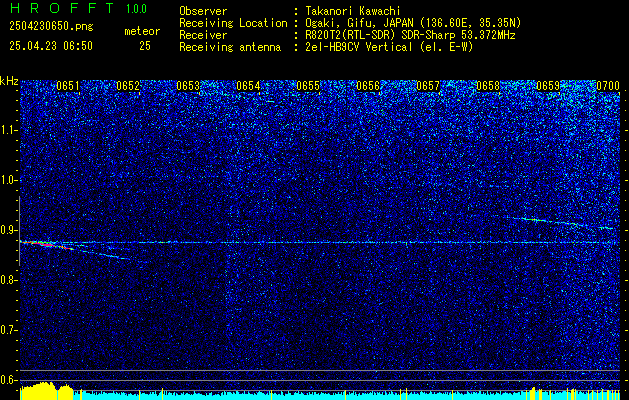Select filename 2504230650.png
Image resolution: width=629 pixels, height=400 pixels.
click(51, 26)
